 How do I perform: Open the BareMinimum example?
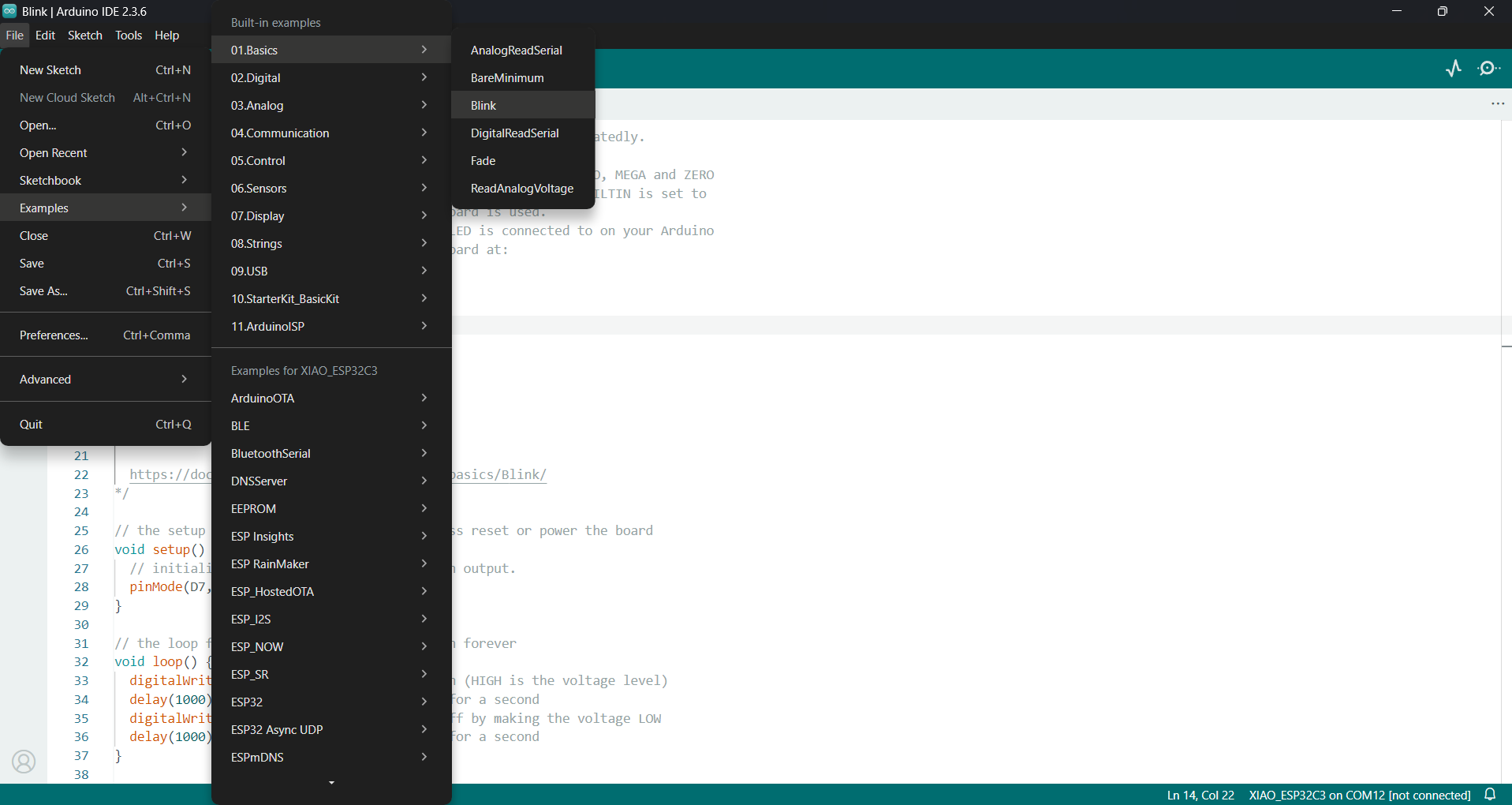coord(523,78)
